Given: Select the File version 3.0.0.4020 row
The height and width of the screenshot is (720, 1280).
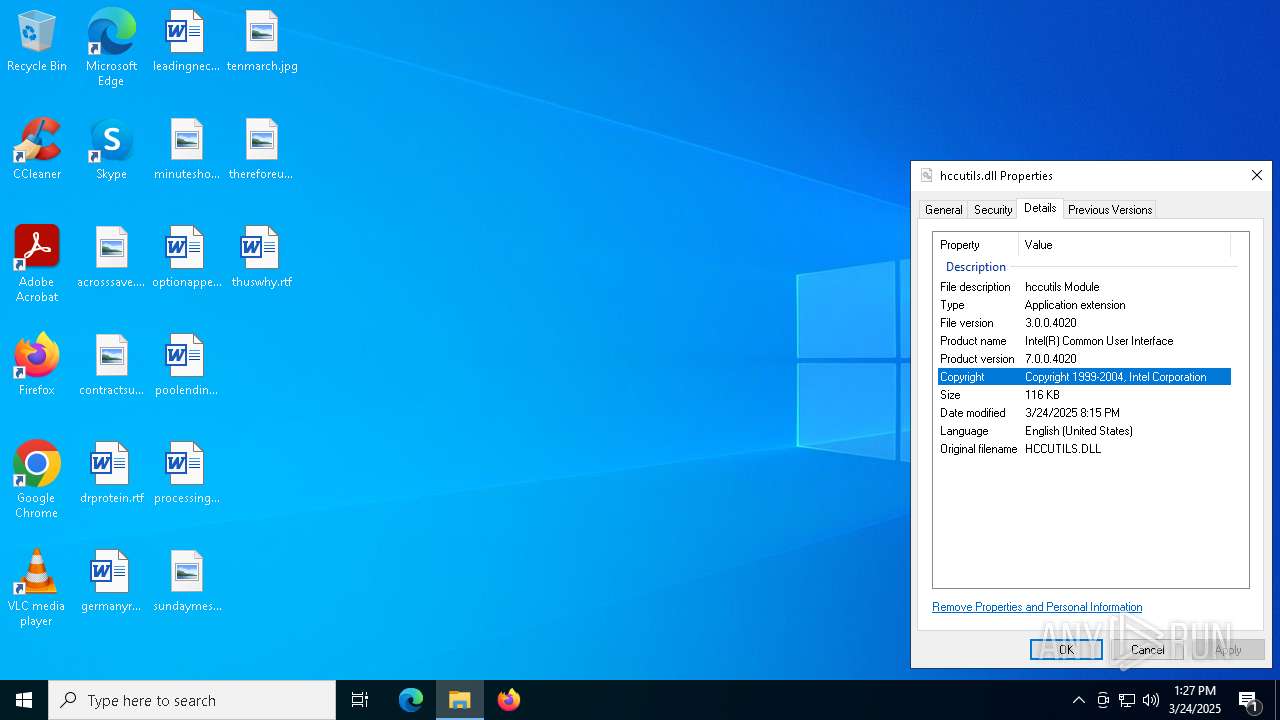Looking at the screenshot, I should [x=1084, y=323].
